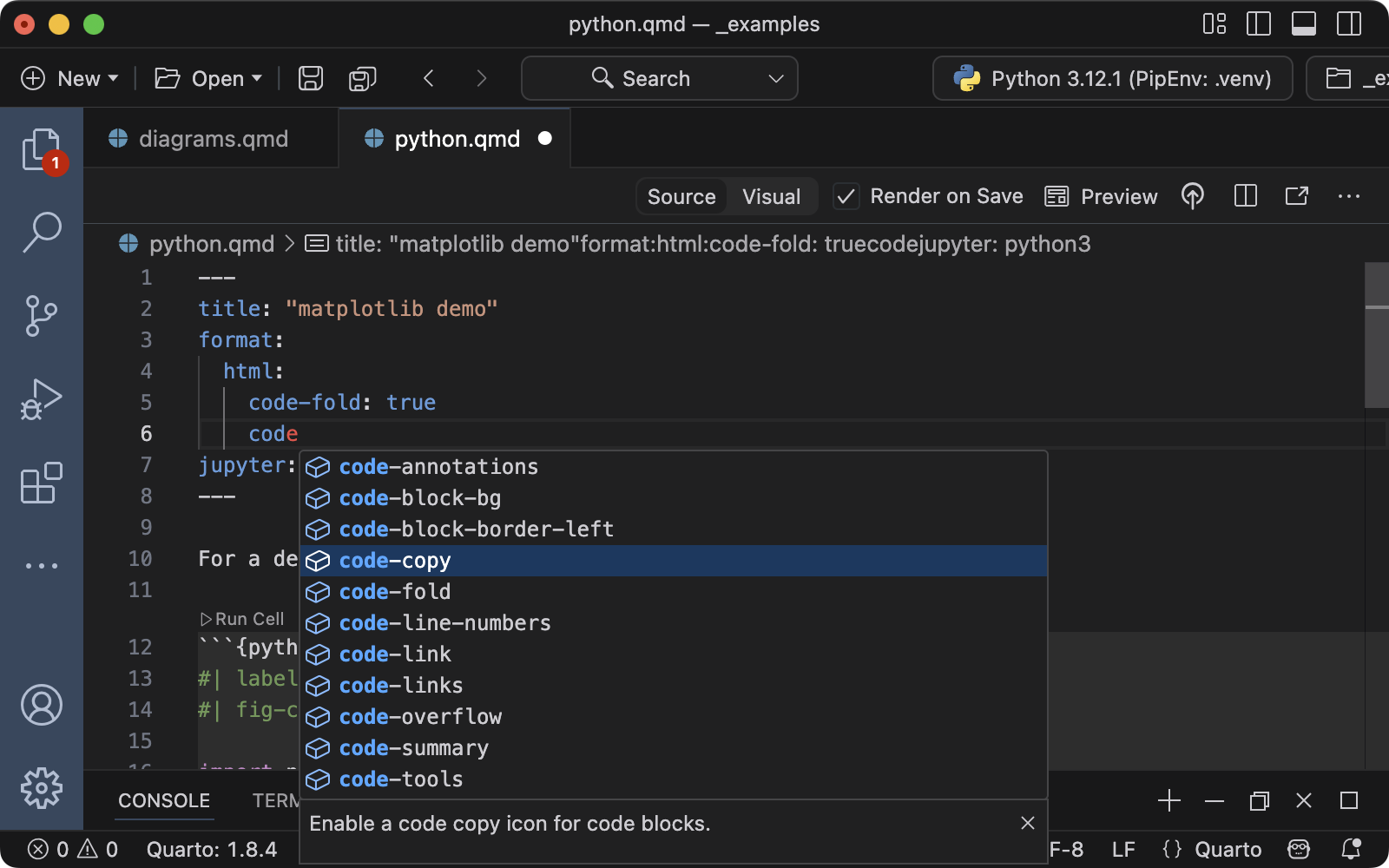Split the editor using the split icon
The width and height of the screenshot is (1389, 868).
[x=1246, y=196]
